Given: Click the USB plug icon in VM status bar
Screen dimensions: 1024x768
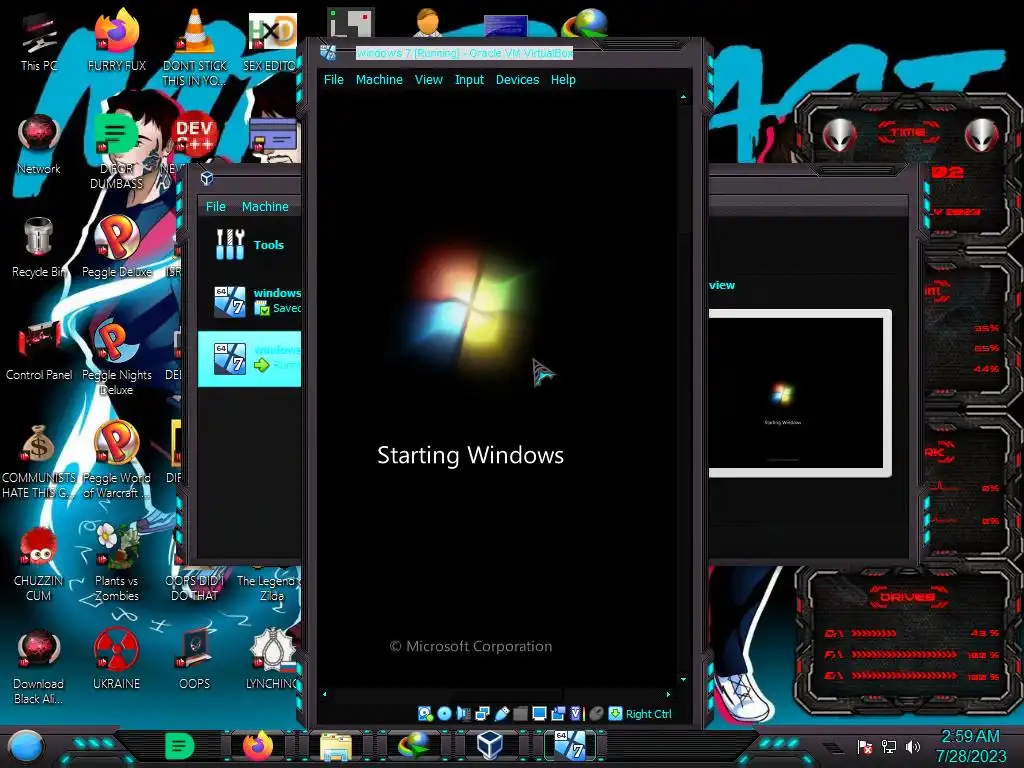Looking at the screenshot, I should click(x=501, y=714).
